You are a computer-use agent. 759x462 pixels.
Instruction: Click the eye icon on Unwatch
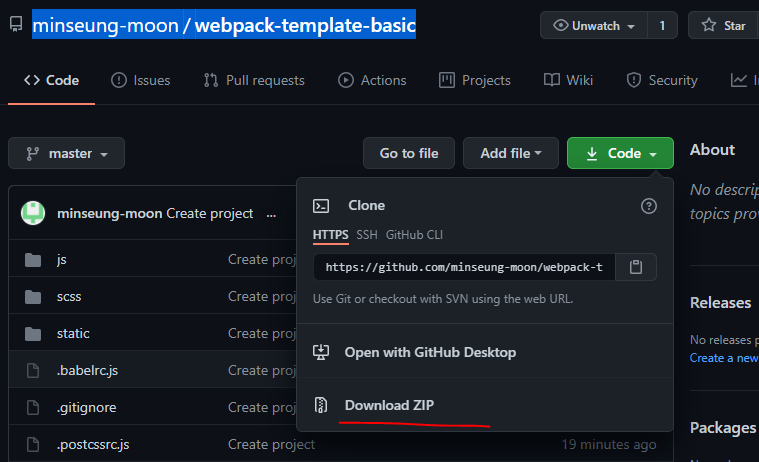point(561,25)
